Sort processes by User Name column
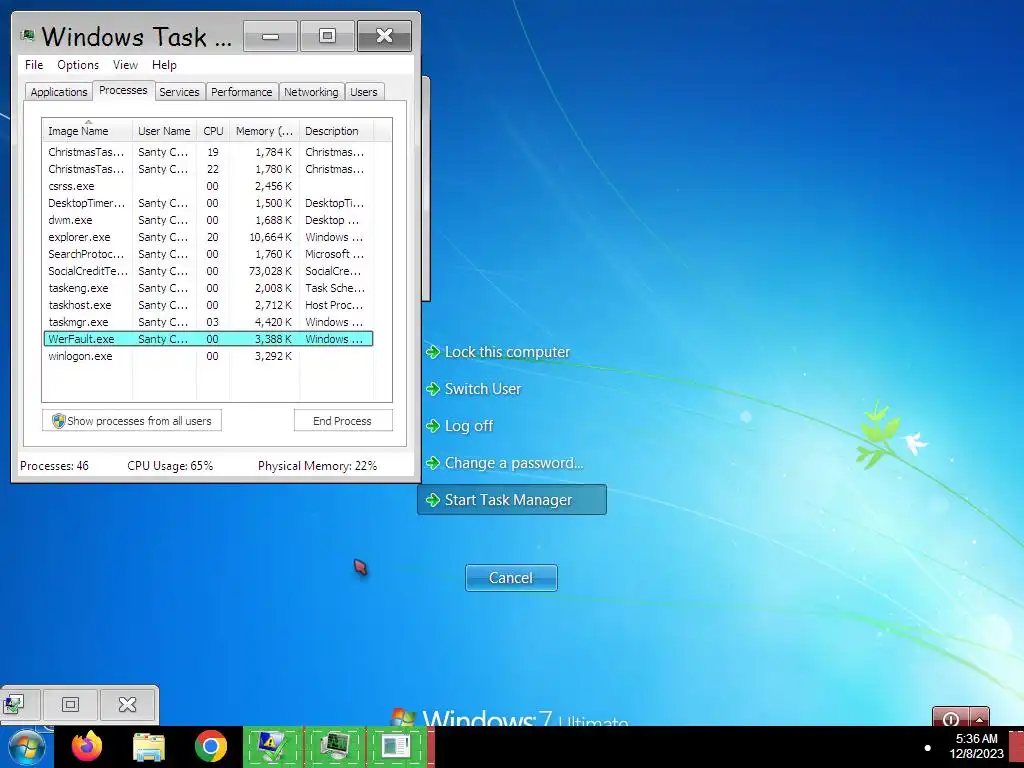1024x768 pixels. [x=165, y=131]
